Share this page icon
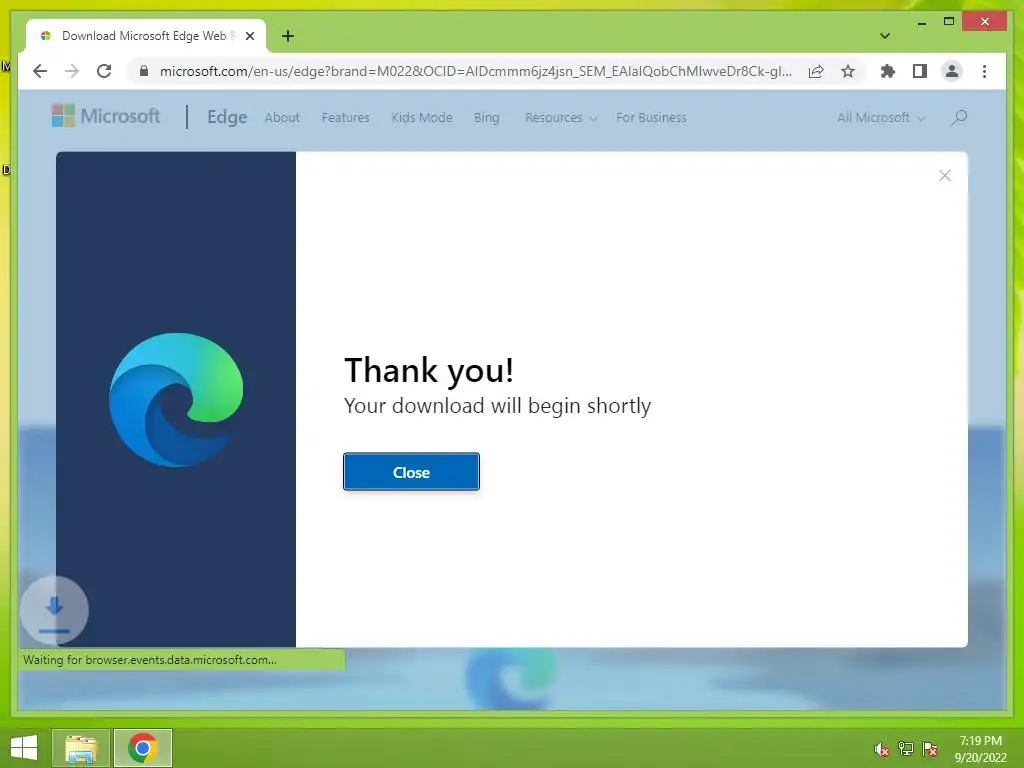This screenshot has height=768, width=1024. [816, 71]
